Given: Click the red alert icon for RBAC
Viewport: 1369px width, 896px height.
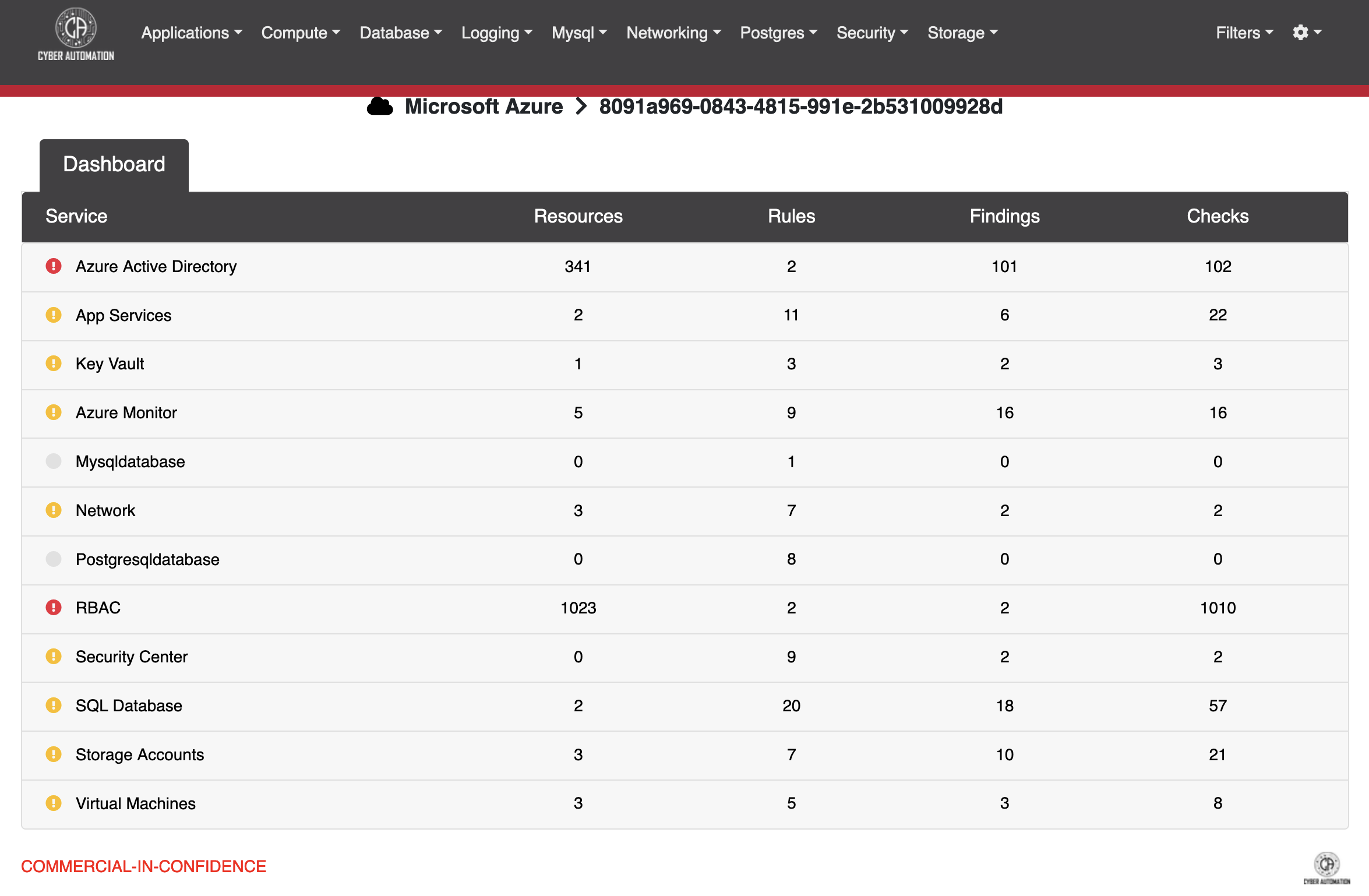Looking at the screenshot, I should [x=54, y=608].
